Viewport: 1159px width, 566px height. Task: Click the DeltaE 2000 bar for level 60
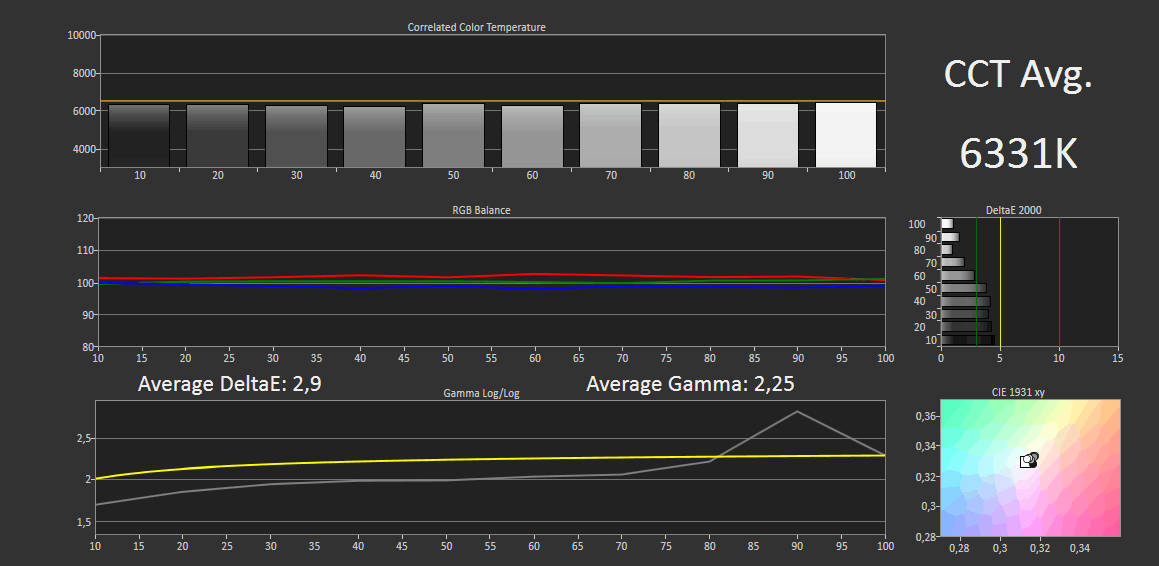point(958,276)
